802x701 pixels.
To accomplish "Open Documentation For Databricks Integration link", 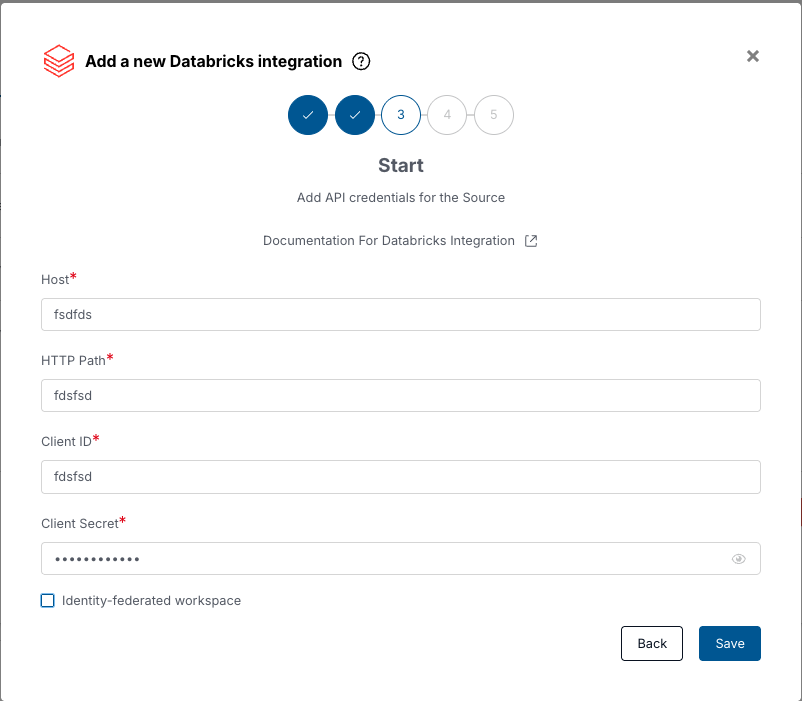I will pos(389,241).
